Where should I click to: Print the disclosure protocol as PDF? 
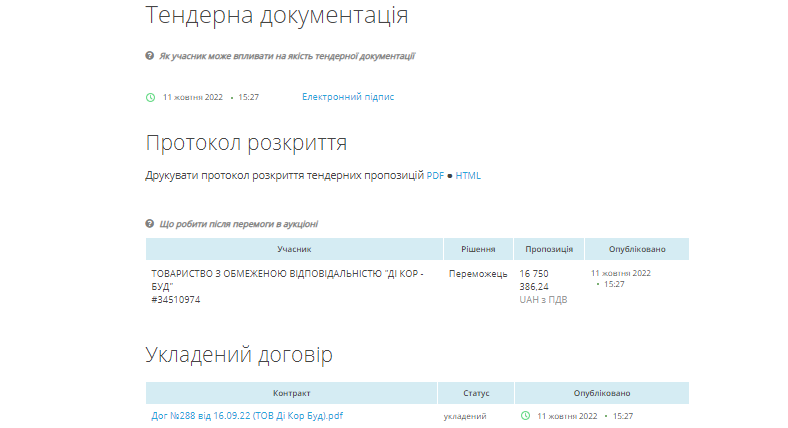(x=435, y=176)
